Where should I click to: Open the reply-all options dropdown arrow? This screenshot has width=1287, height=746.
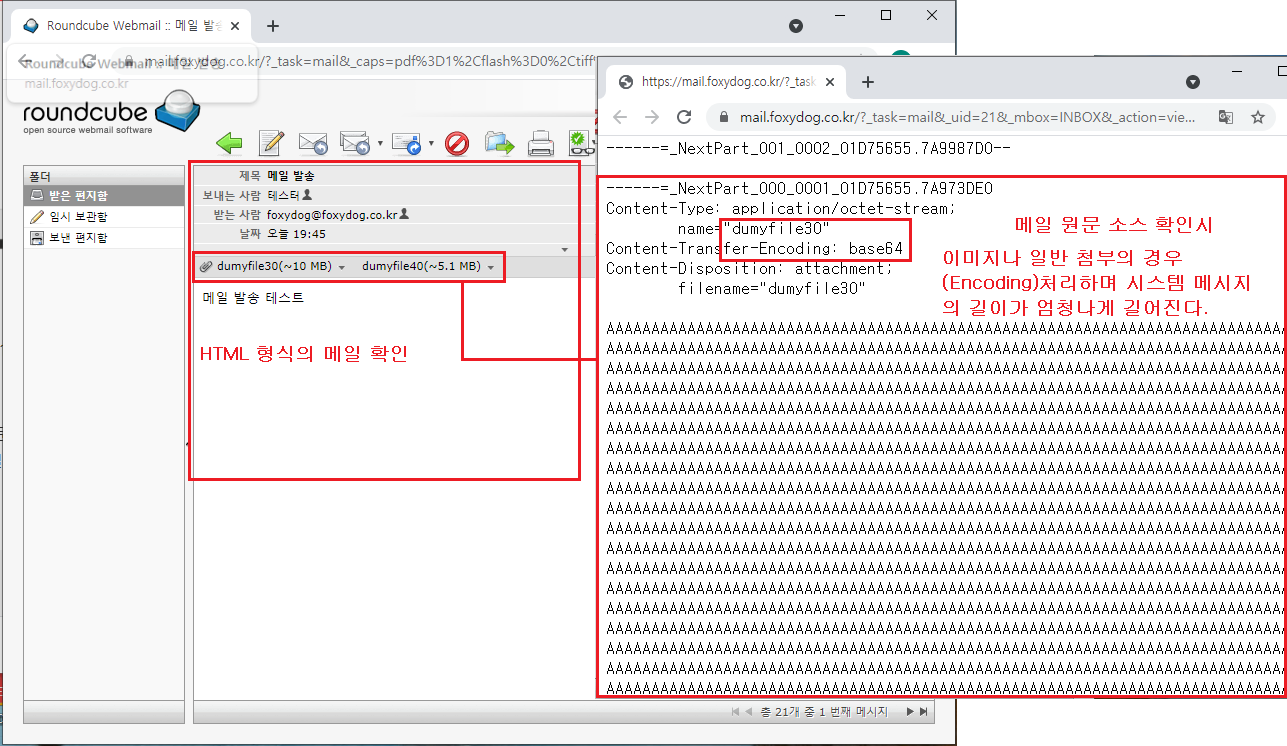(380, 144)
